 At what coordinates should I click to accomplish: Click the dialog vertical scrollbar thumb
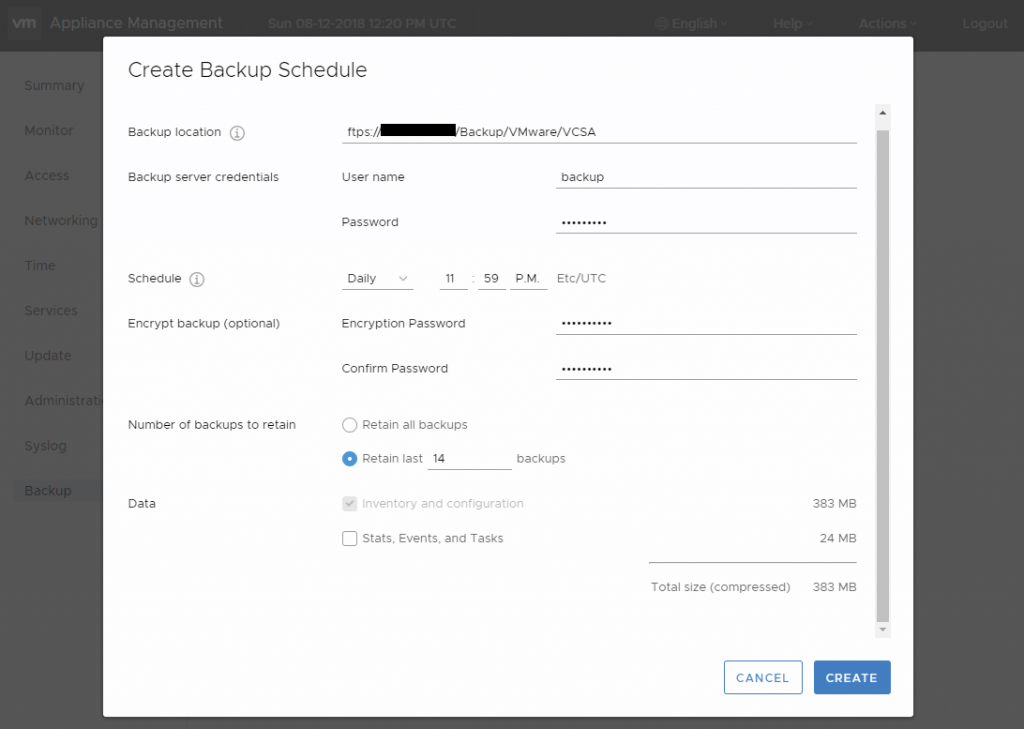coord(883,376)
